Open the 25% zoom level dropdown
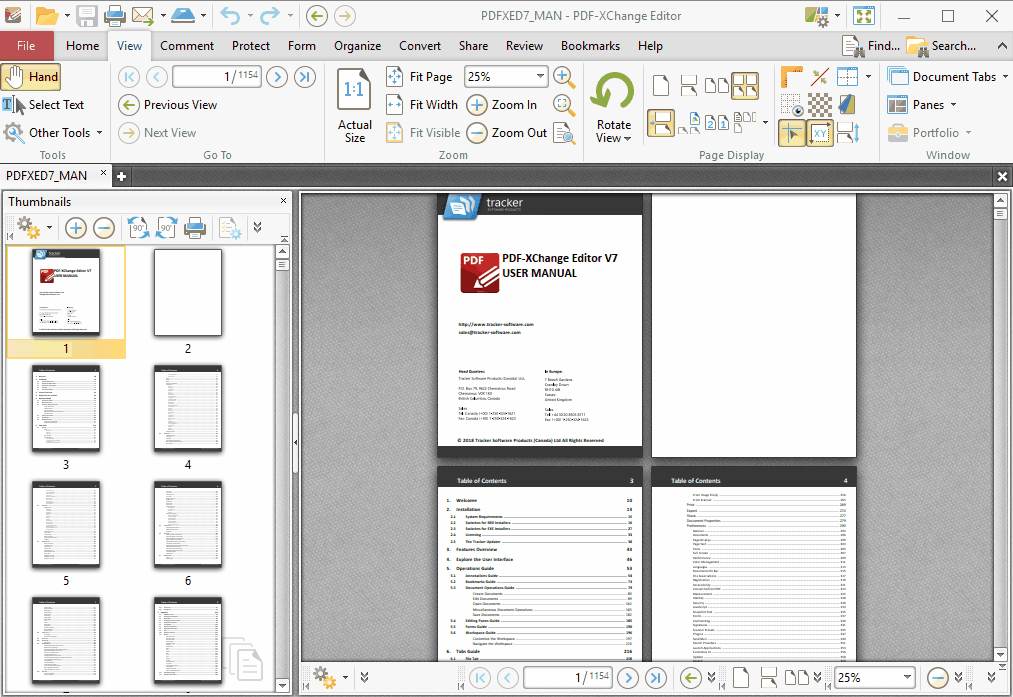Screen dimensions: 1013x697 [540, 77]
